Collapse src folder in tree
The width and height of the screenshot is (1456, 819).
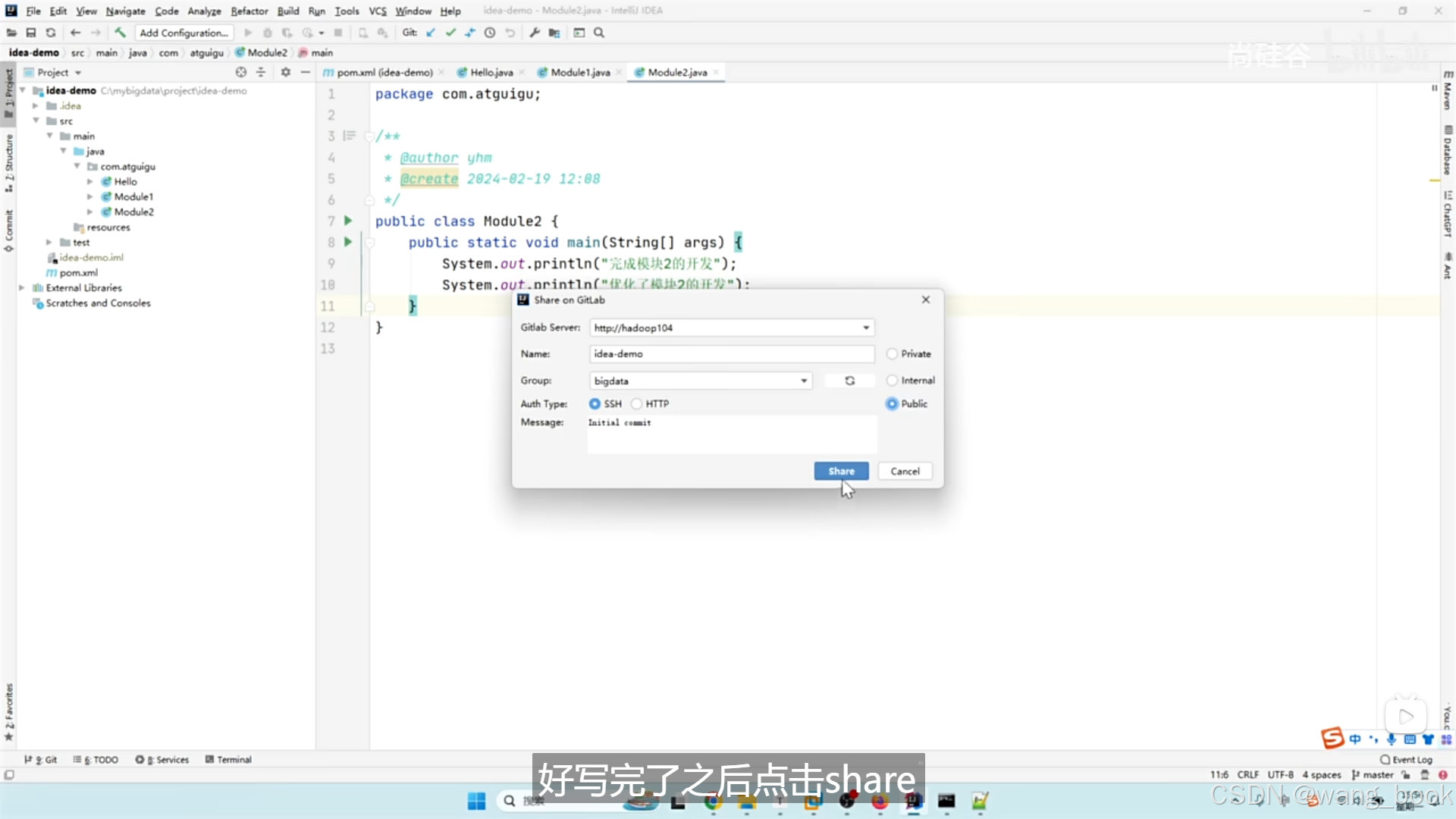click(36, 121)
